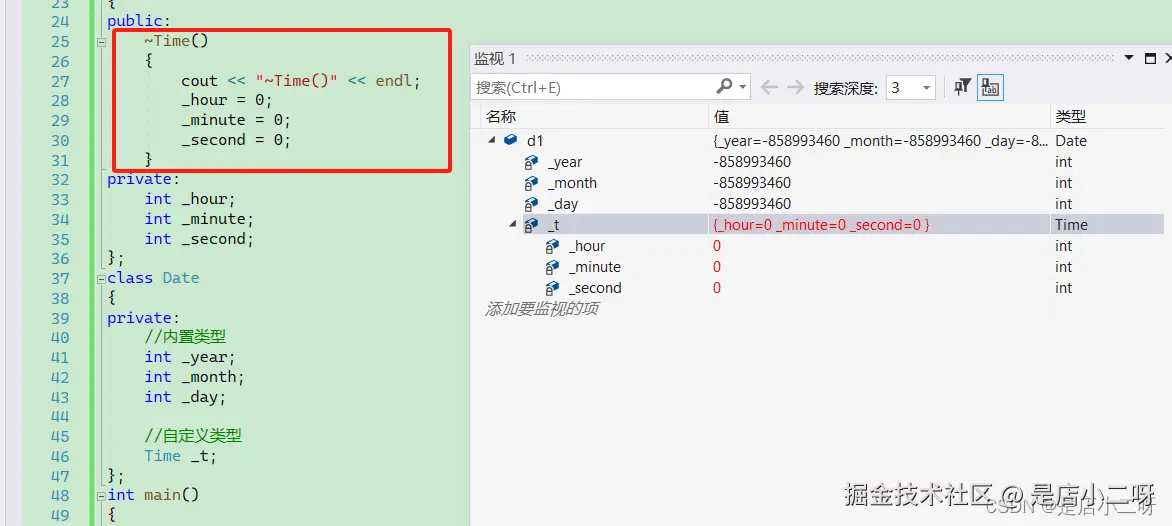The width and height of the screenshot is (1172, 526).
Task: Click the field icon beside _hour
Action: [x=552, y=246]
